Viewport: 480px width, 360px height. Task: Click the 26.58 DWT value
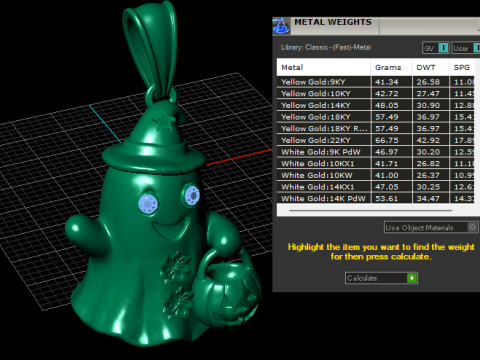pyautogui.click(x=428, y=82)
